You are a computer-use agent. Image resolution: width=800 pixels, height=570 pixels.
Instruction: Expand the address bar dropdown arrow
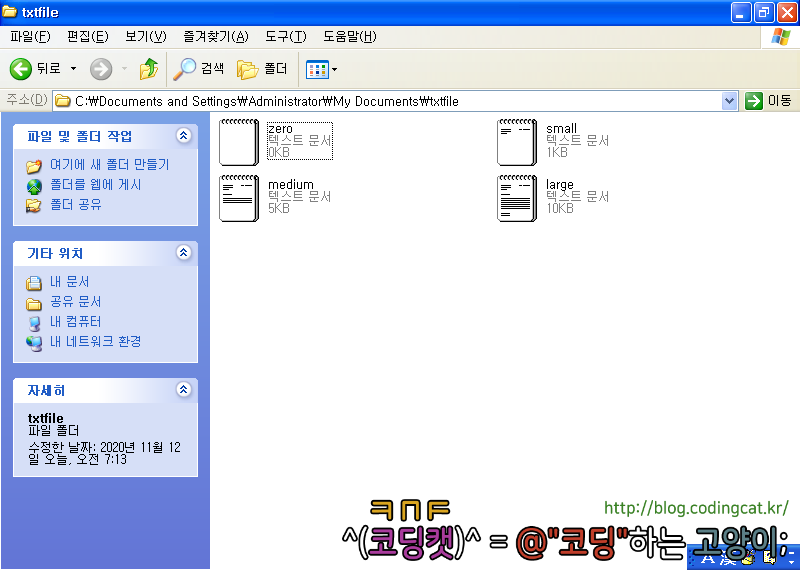click(730, 101)
